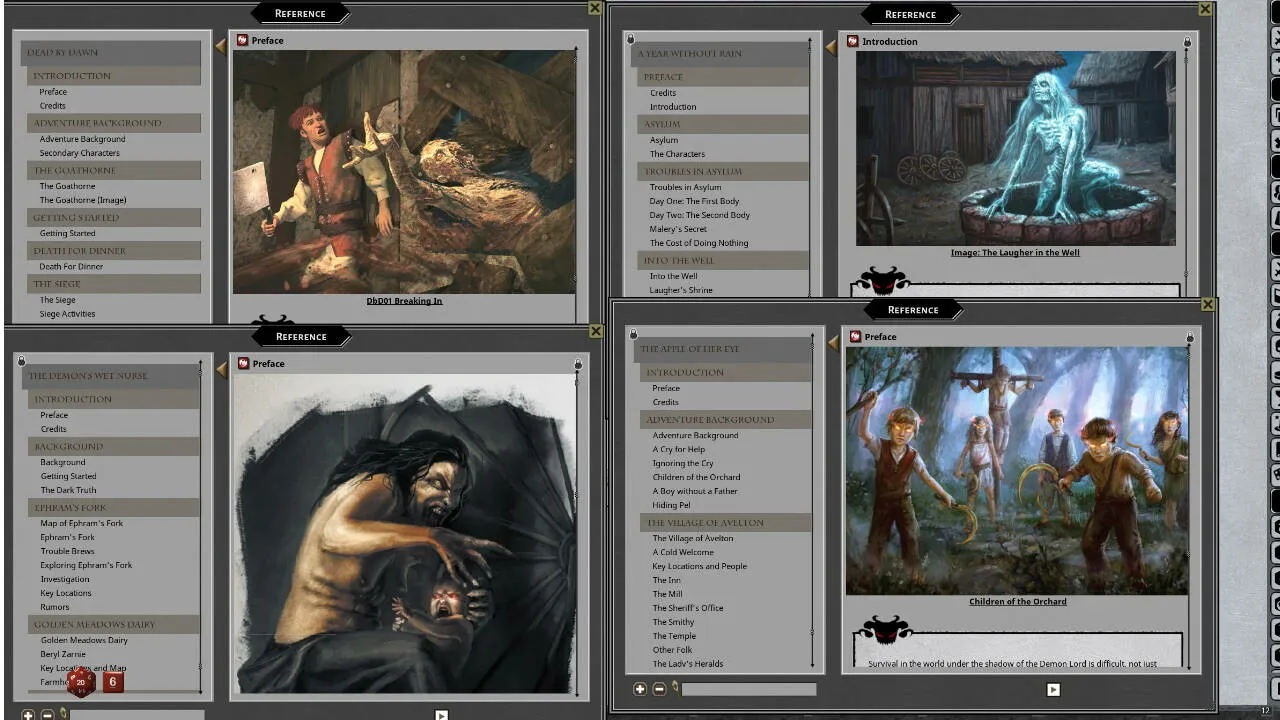This screenshot has width=1280, height=720.
Task: Collapse index panel arrow in Apple of Her Eye
Action: tap(834, 343)
